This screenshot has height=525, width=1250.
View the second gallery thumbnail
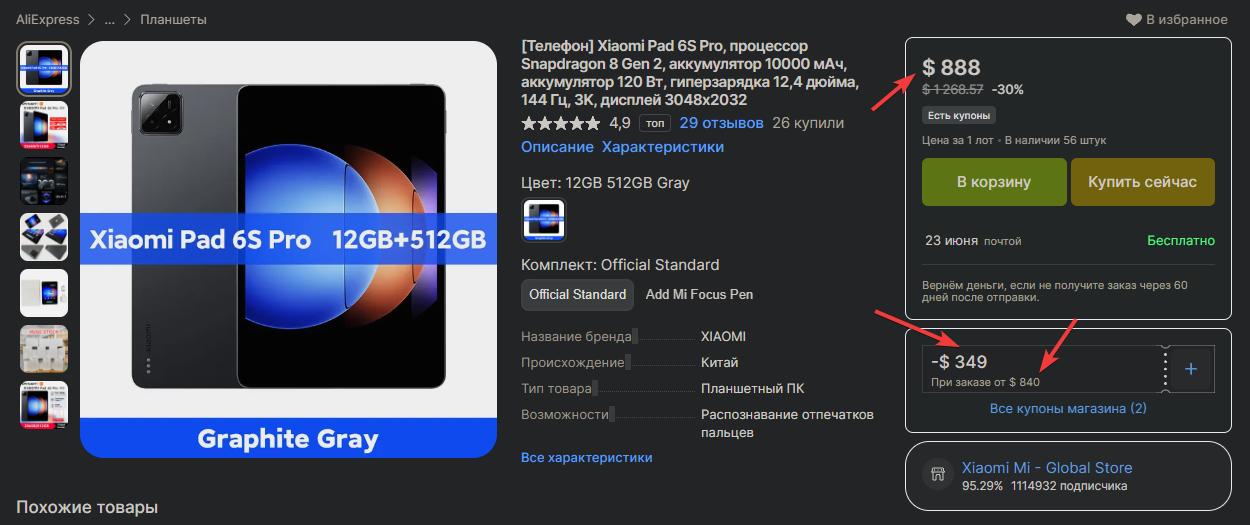44,125
